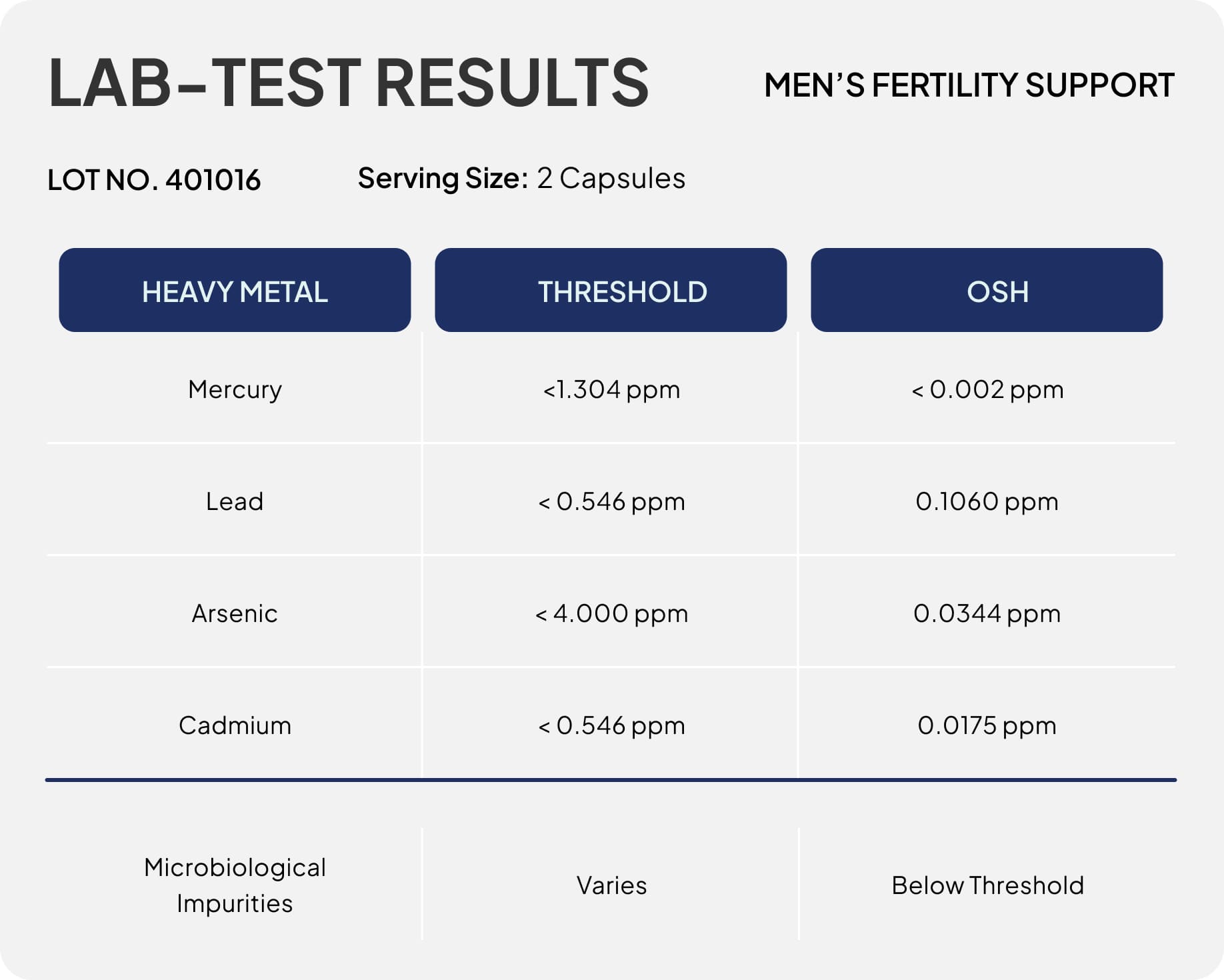Click Arsenic OSH result 0.0344 ppm
The height and width of the screenshot is (980, 1224).
pyautogui.click(x=987, y=613)
